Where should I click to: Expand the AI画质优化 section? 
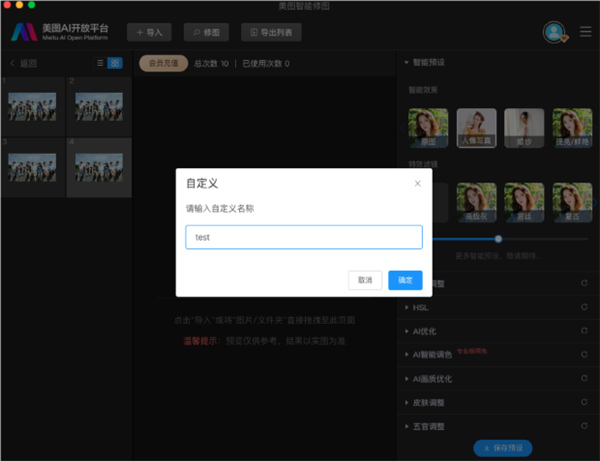pyautogui.click(x=405, y=380)
